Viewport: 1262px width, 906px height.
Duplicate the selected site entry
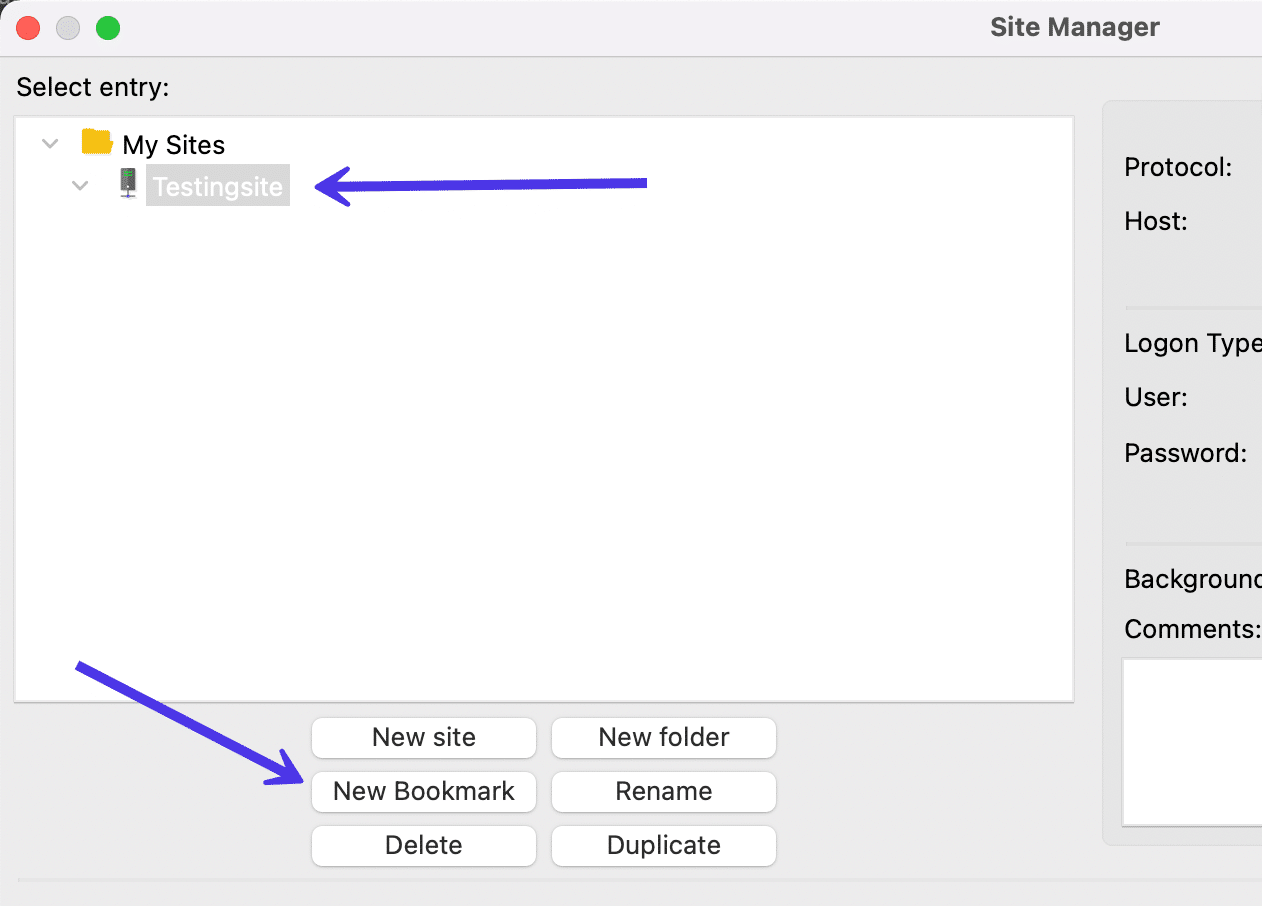(663, 845)
